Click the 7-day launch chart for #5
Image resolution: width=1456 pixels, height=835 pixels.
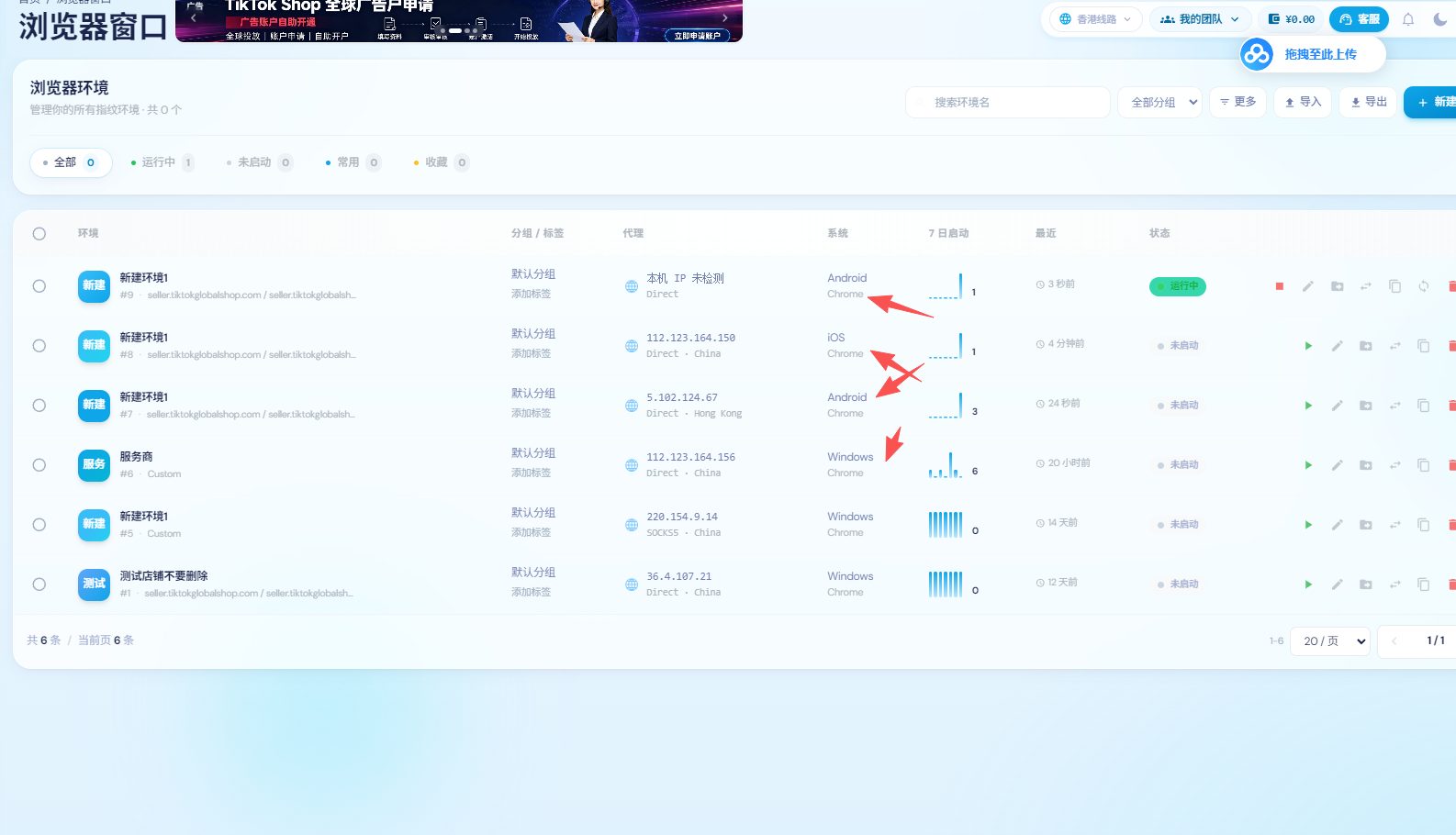946,525
